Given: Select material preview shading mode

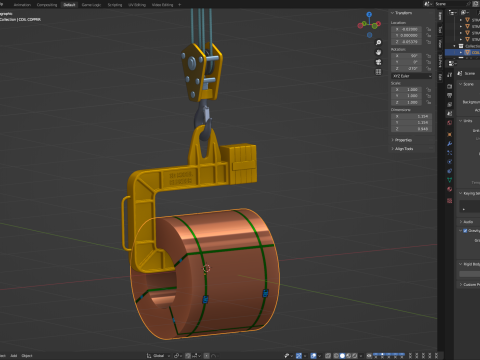Looking at the screenshot, I should pyautogui.click(x=348, y=356).
